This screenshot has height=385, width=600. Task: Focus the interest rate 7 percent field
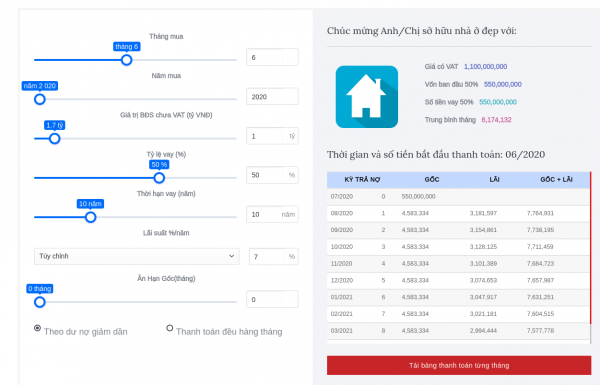pyautogui.click(x=273, y=257)
